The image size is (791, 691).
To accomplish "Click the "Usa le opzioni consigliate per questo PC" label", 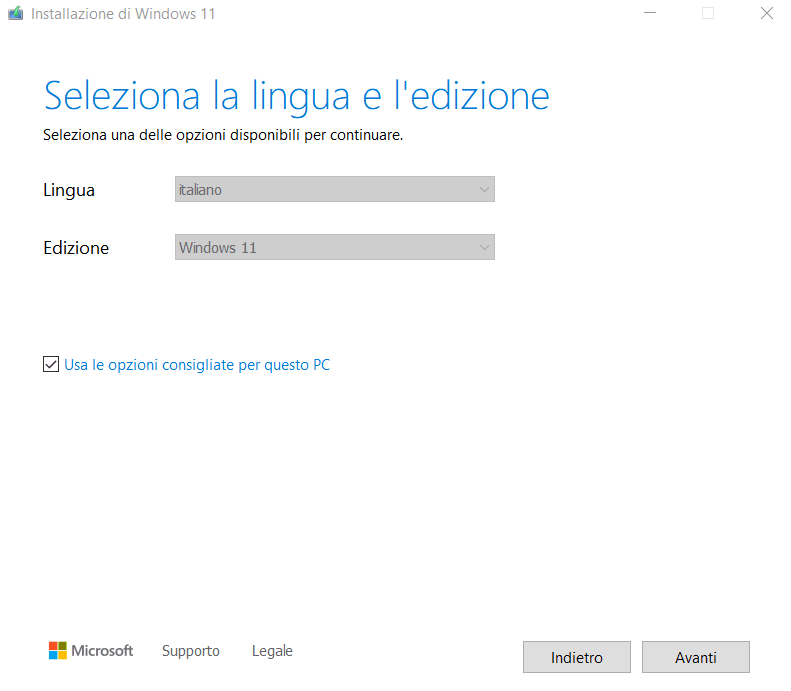I will pos(197,365).
